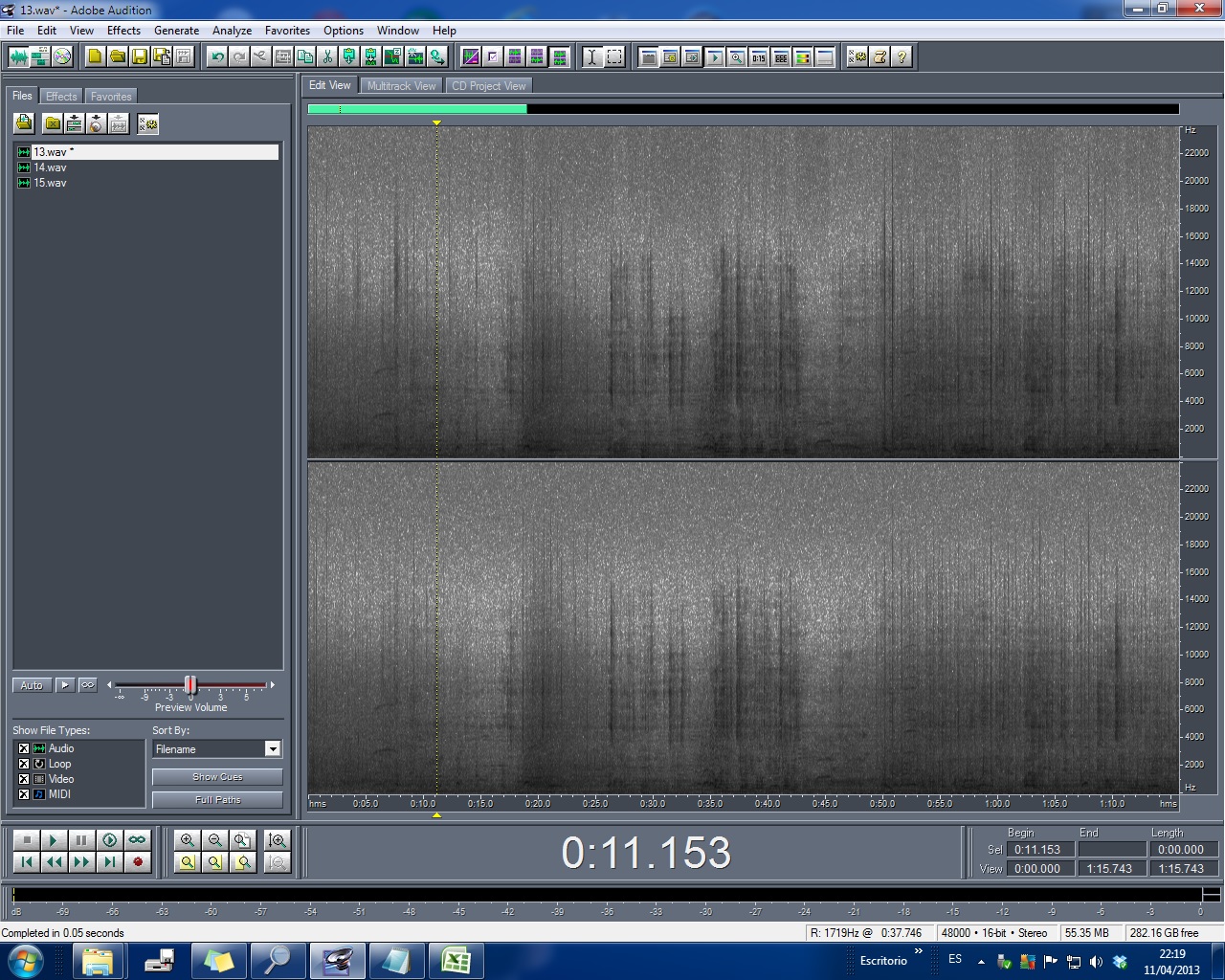1225x980 pixels.
Task: Select 15.wav in the file list
Action: pos(147,183)
